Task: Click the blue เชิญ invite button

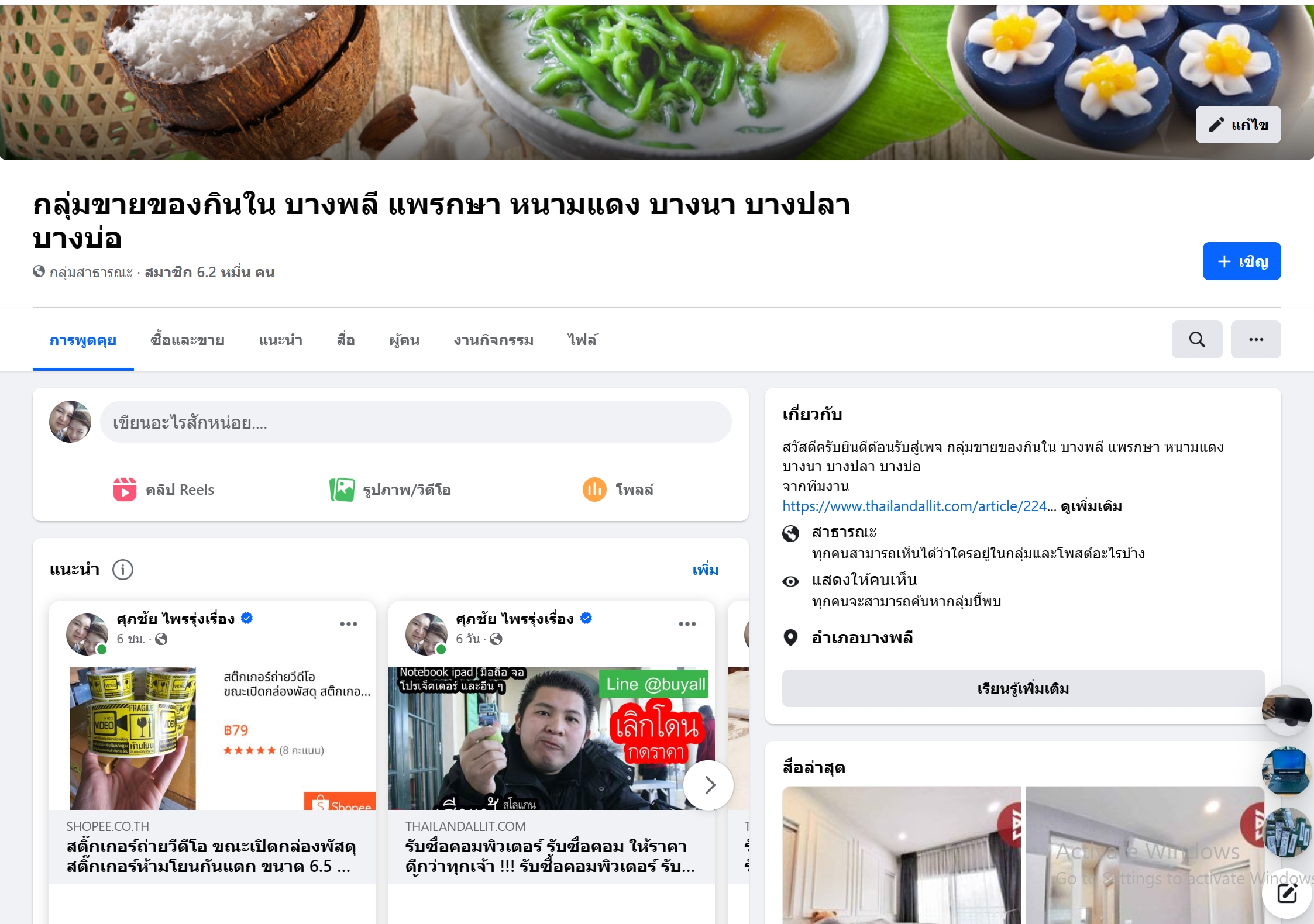Action: tap(1241, 261)
